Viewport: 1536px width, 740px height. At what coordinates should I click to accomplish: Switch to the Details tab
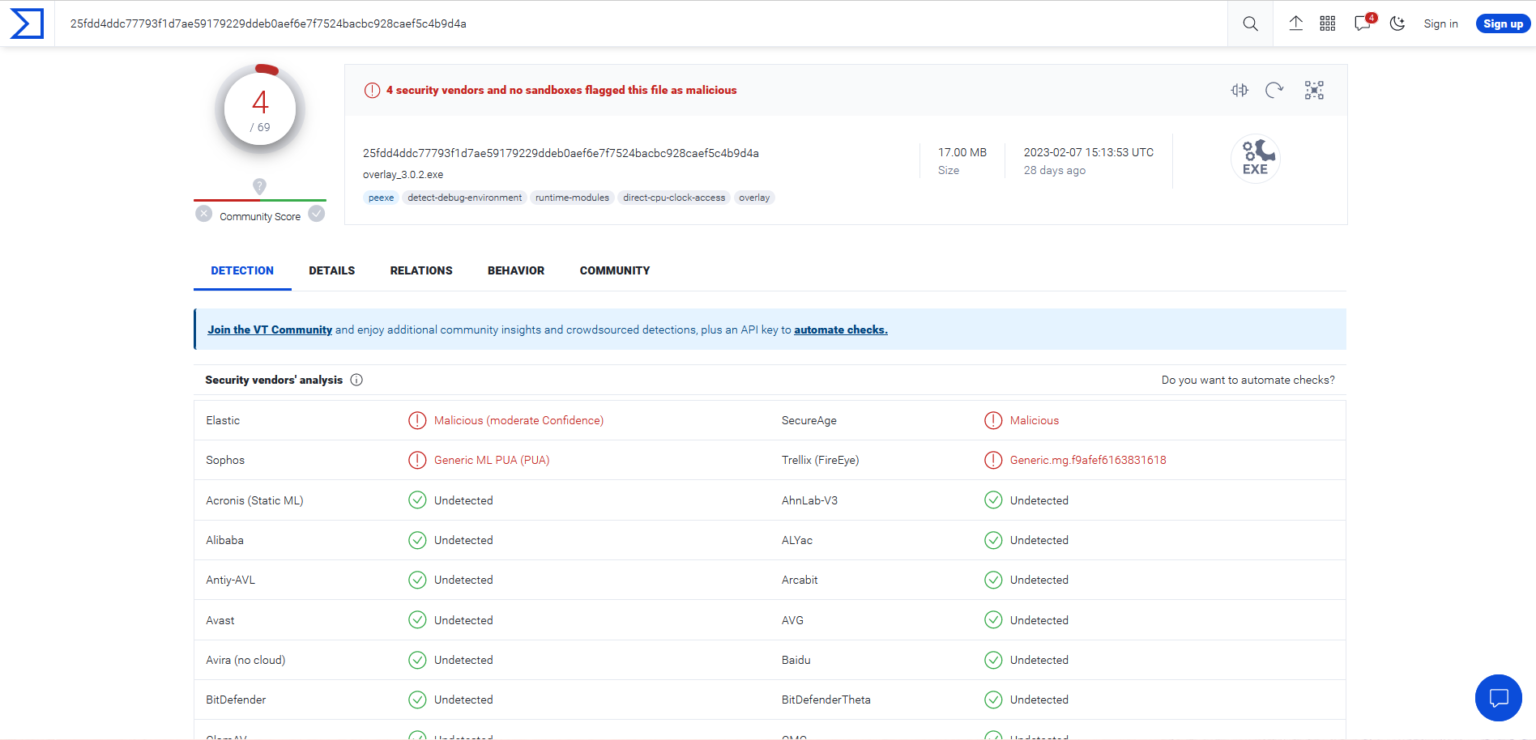pyautogui.click(x=332, y=271)
